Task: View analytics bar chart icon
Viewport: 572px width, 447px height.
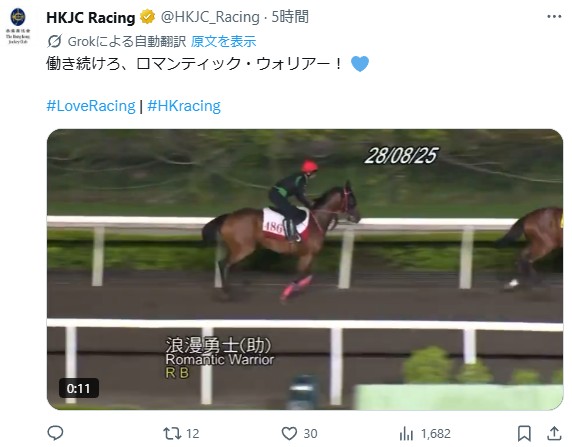Action: 406,433
